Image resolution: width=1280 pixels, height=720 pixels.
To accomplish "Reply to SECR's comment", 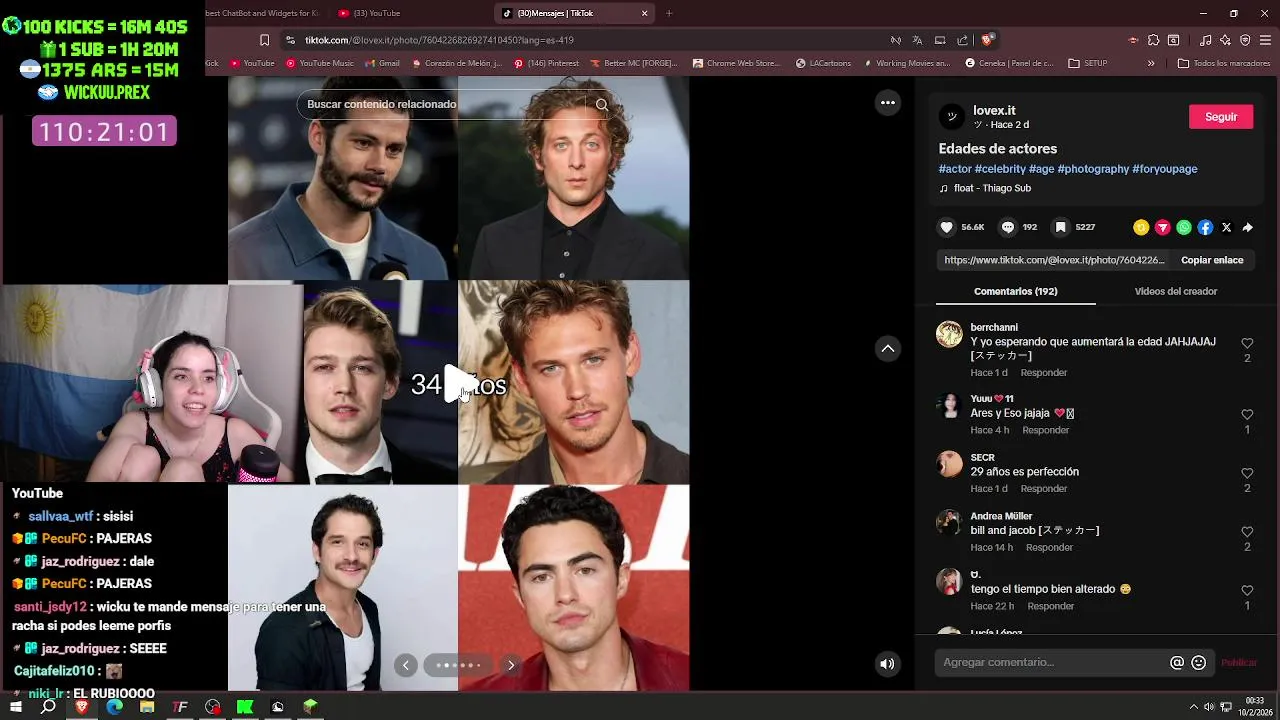I will 1044,488.
